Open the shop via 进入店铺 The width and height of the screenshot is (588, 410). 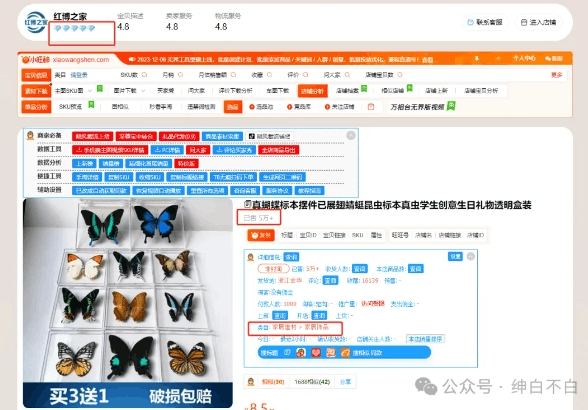point(538,23)
